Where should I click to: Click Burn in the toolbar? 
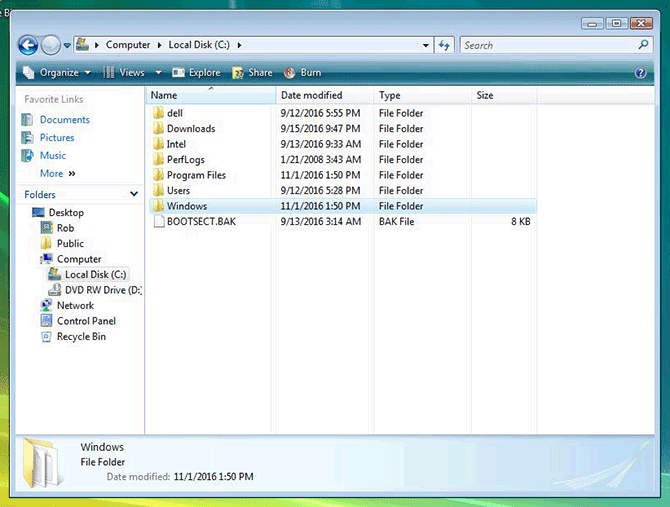[x=303, y=73]
